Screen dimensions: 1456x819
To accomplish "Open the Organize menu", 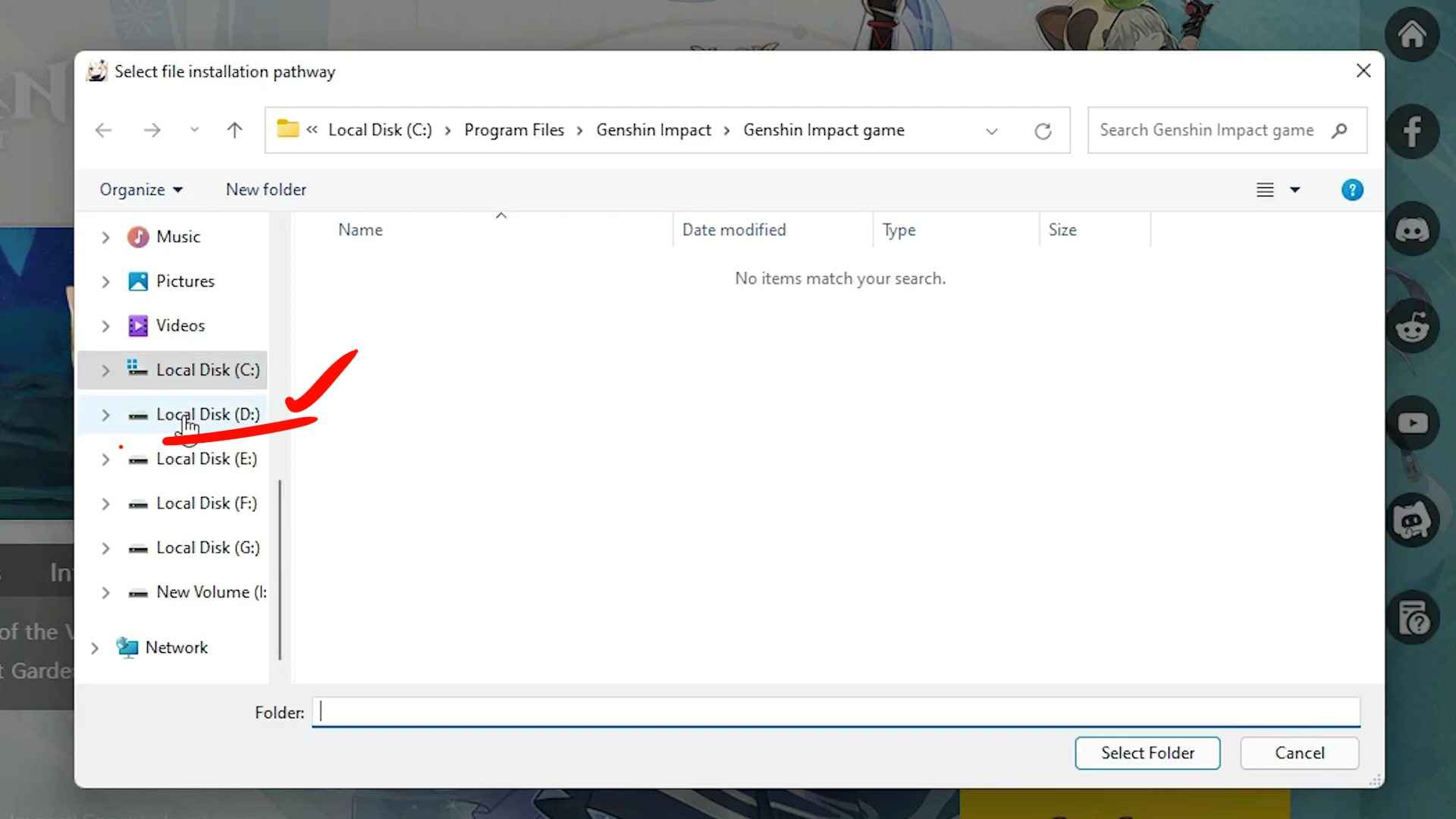I will [141, 190].
